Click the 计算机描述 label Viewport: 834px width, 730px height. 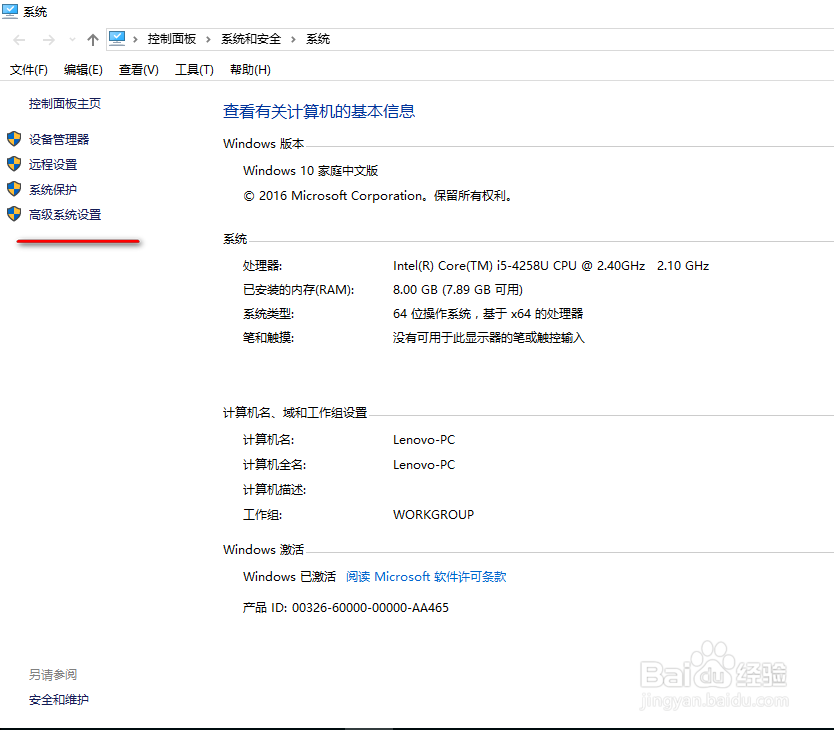point(274,490)
